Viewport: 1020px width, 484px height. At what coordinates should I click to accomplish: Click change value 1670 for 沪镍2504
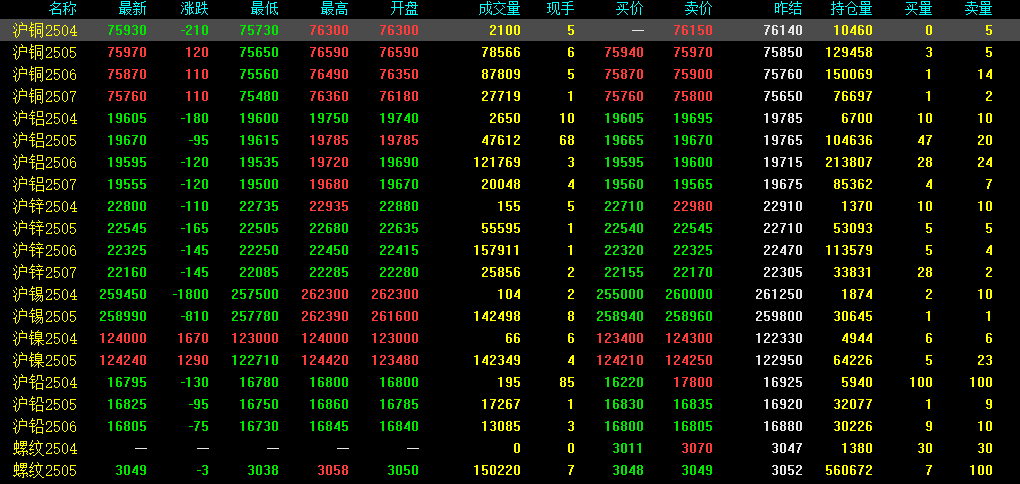194,338
